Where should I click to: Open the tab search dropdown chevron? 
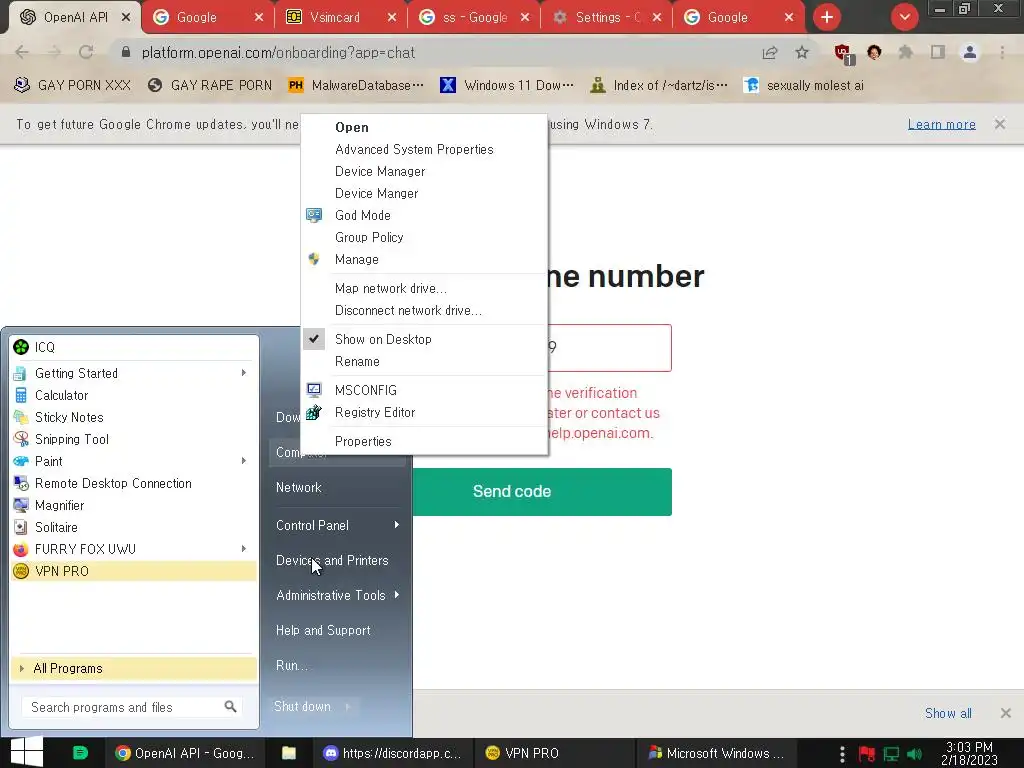pyautogui.click(x=904, y=17)
